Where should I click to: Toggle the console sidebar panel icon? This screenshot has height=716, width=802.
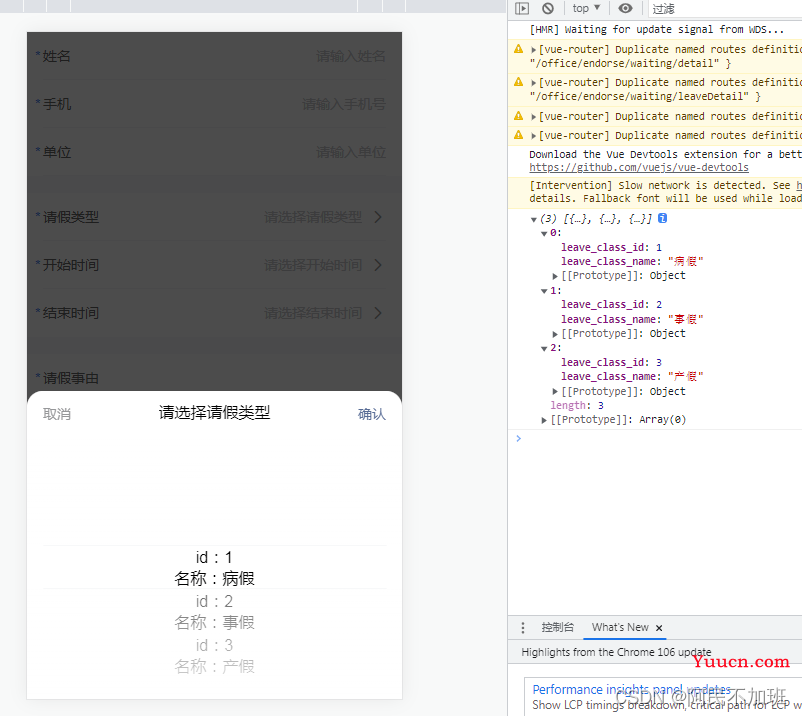click(522, 8)
